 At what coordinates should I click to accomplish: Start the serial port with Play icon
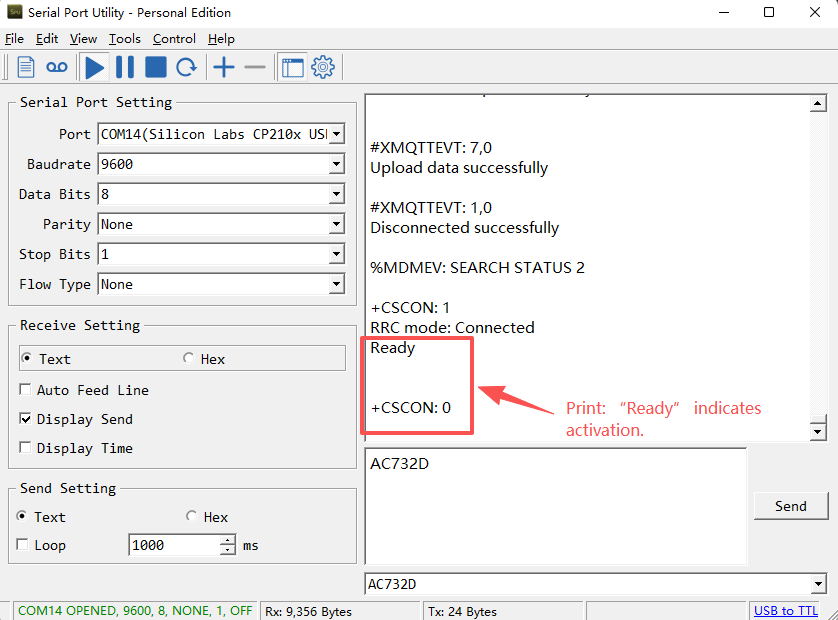95,67
